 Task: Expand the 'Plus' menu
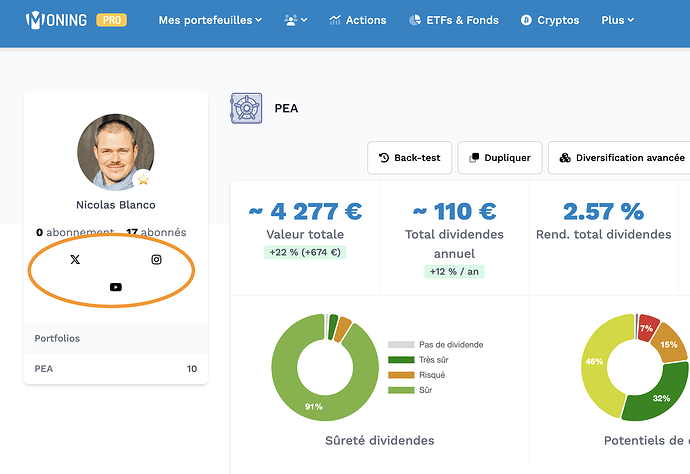pyautogui.click(x=616, y=20)
